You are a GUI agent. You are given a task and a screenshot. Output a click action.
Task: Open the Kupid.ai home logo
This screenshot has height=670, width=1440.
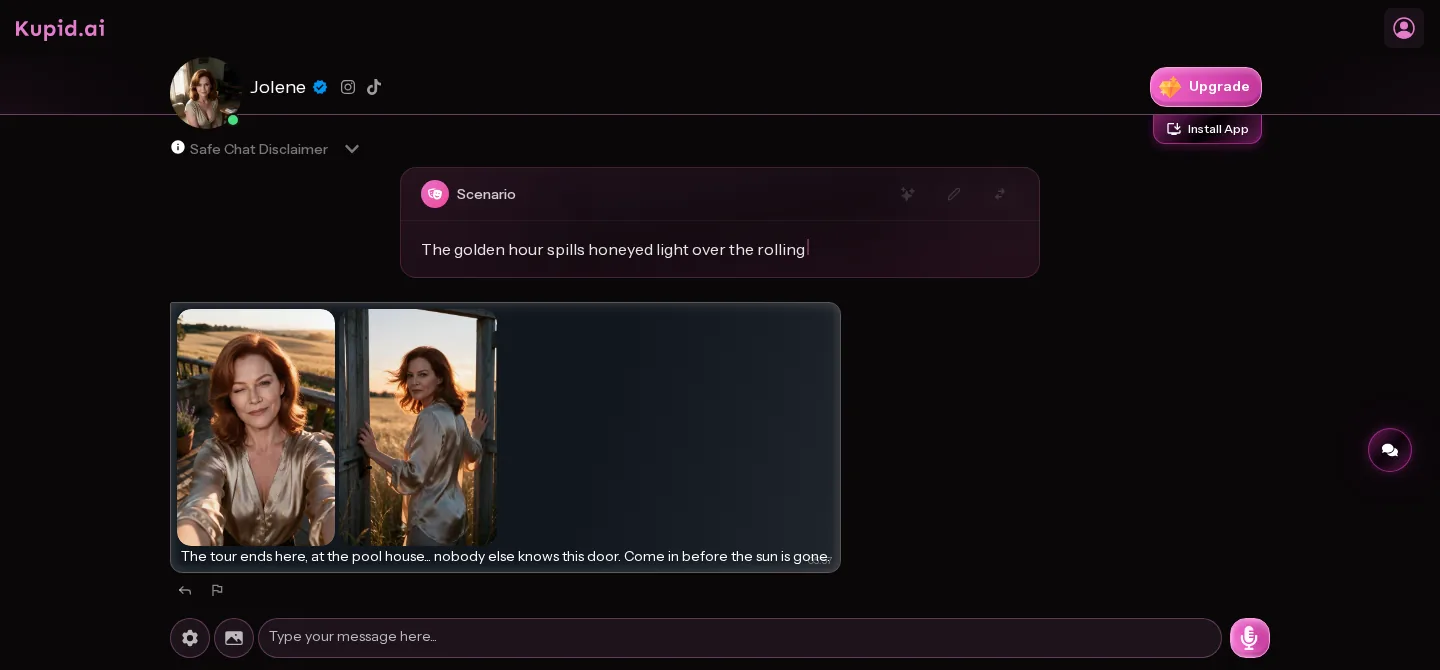[x=60, y=29]
